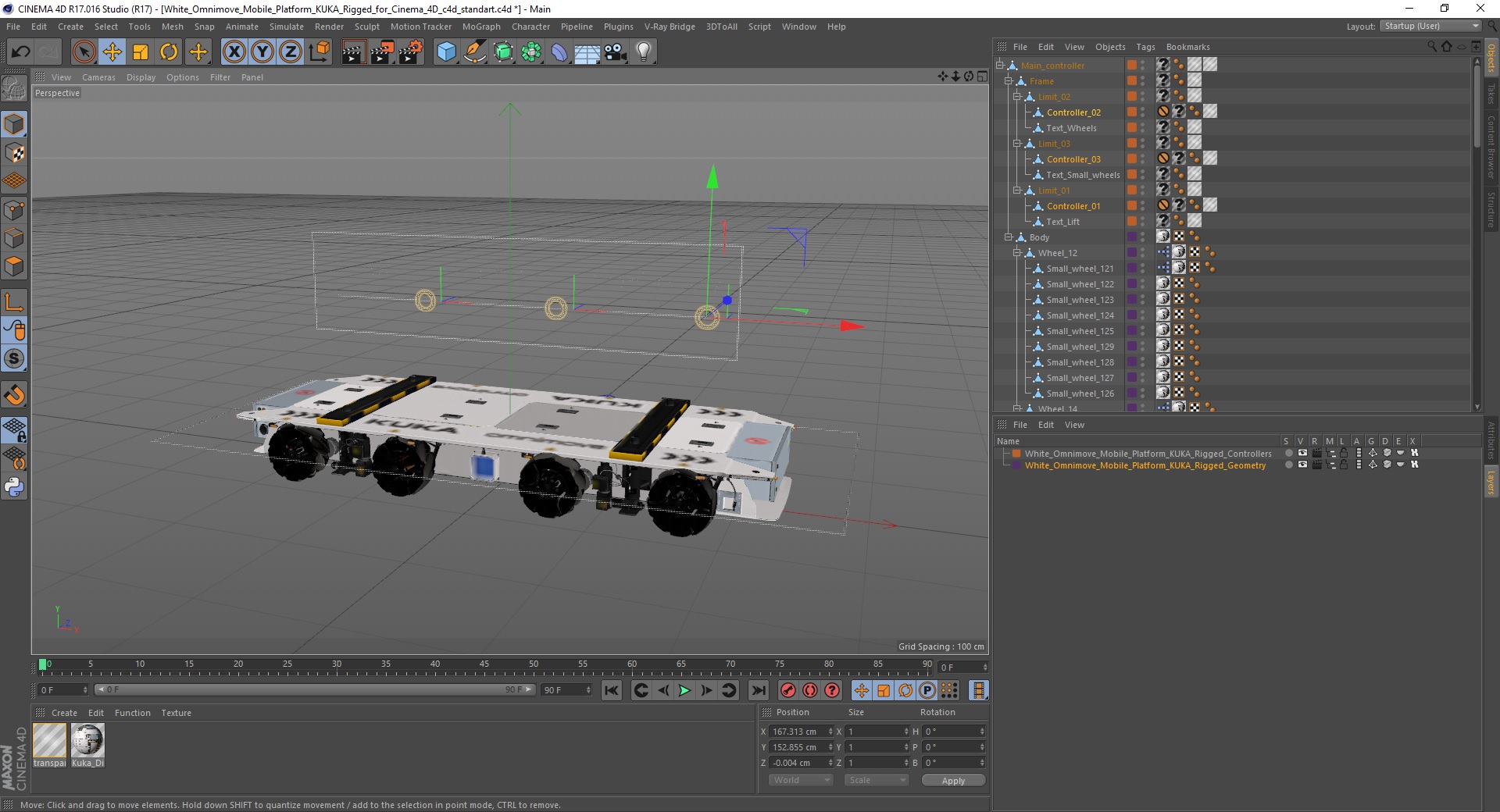
Task: Collapse the Main_controller tree node
Action: (999, 66)
